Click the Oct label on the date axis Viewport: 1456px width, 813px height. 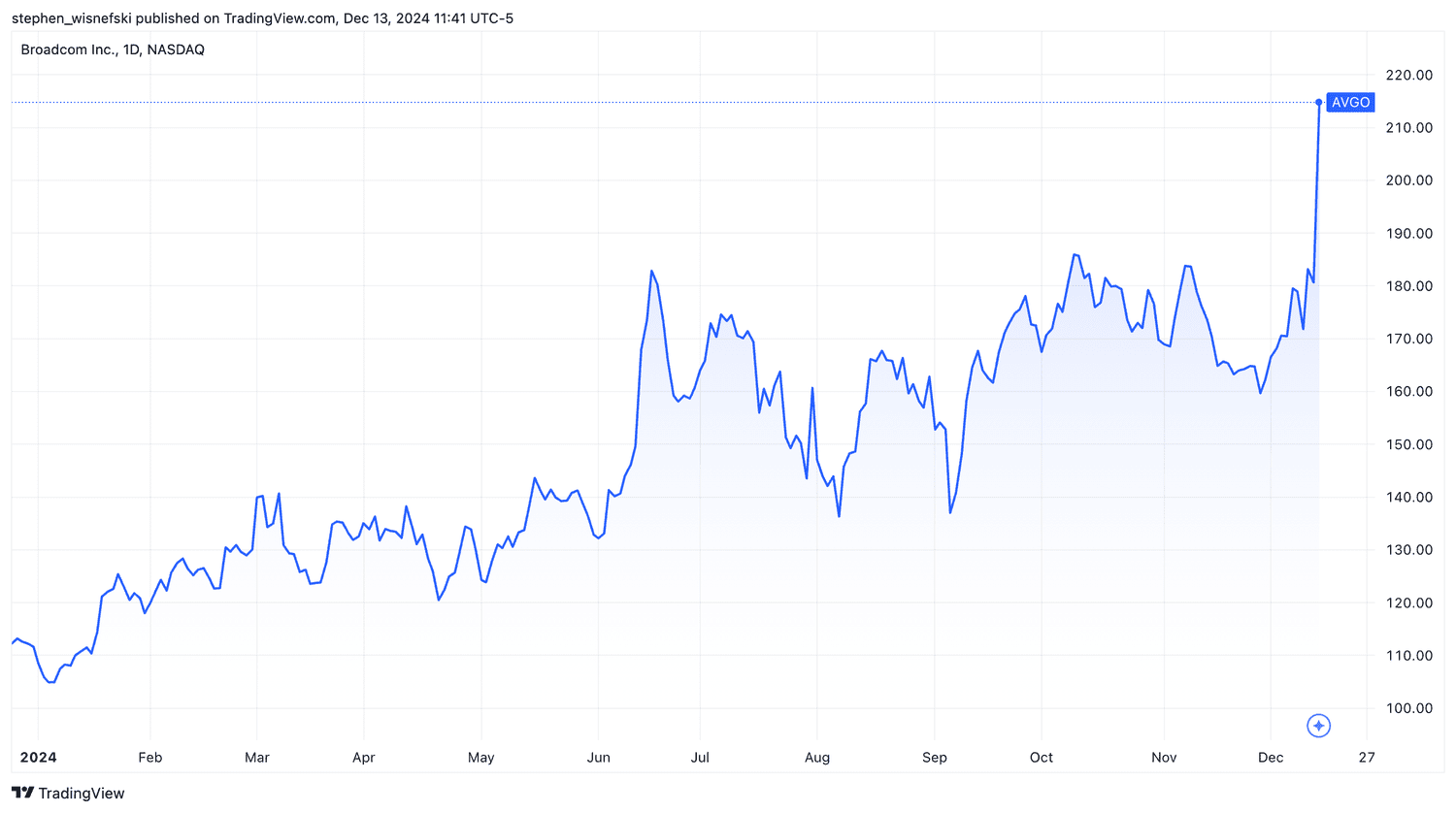1042,758
